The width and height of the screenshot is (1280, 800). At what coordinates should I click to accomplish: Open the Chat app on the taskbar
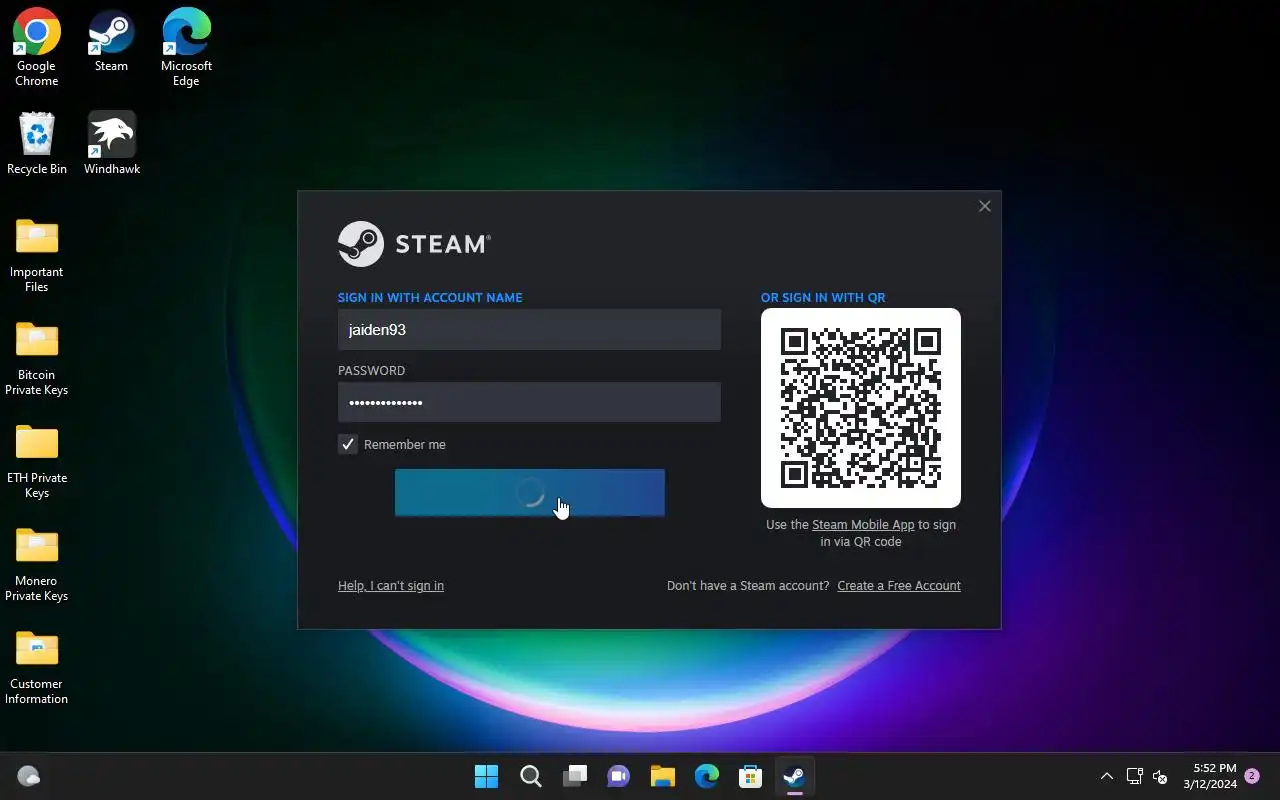[619, 776]
